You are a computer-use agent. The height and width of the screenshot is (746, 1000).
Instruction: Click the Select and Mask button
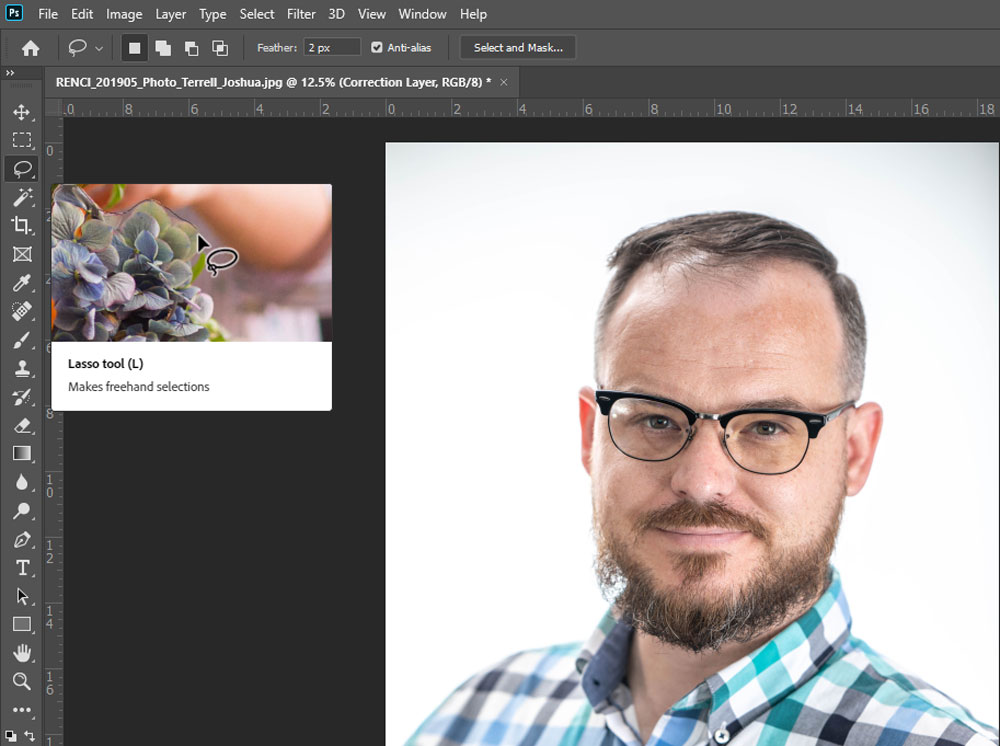click(x=518, y=47)
